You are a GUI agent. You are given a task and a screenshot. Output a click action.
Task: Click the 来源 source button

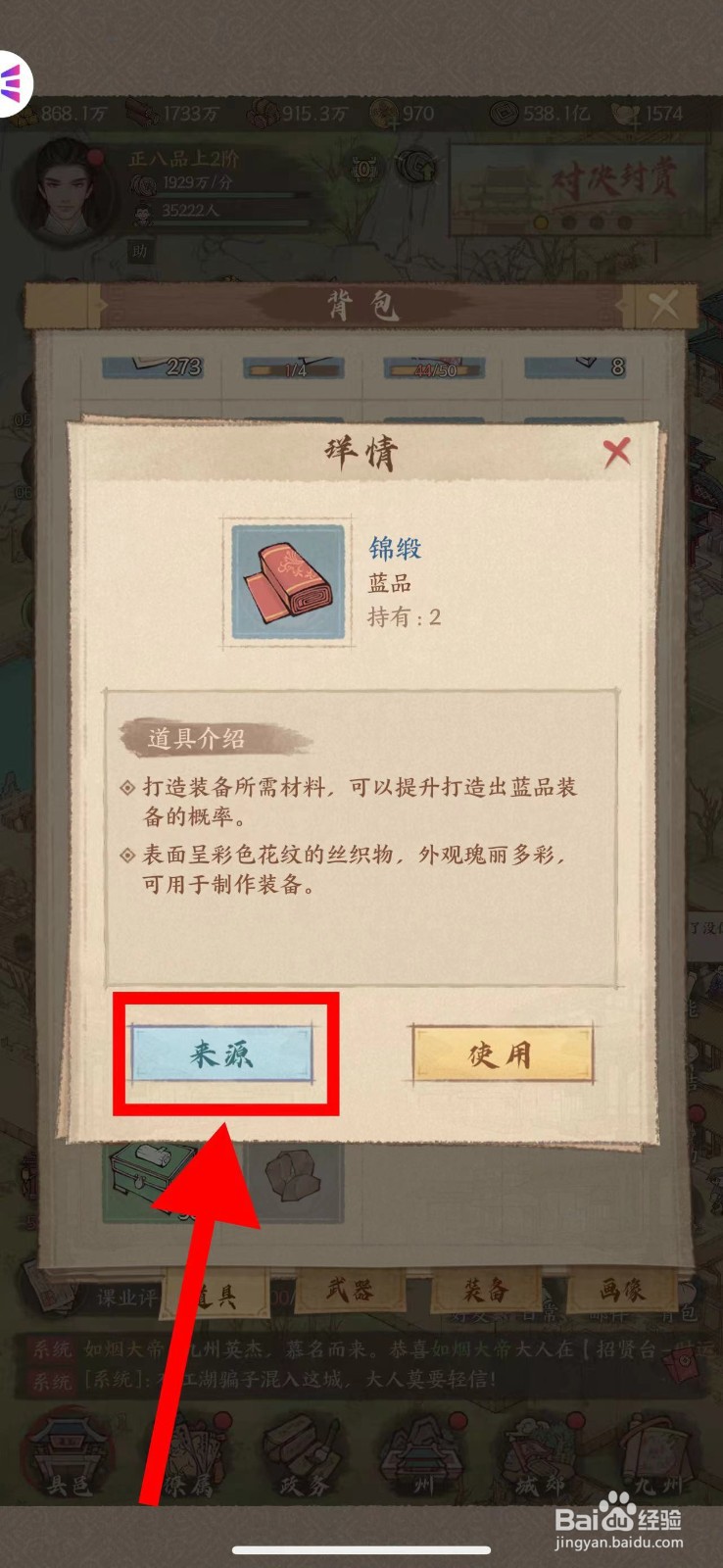coord(222,1053)
